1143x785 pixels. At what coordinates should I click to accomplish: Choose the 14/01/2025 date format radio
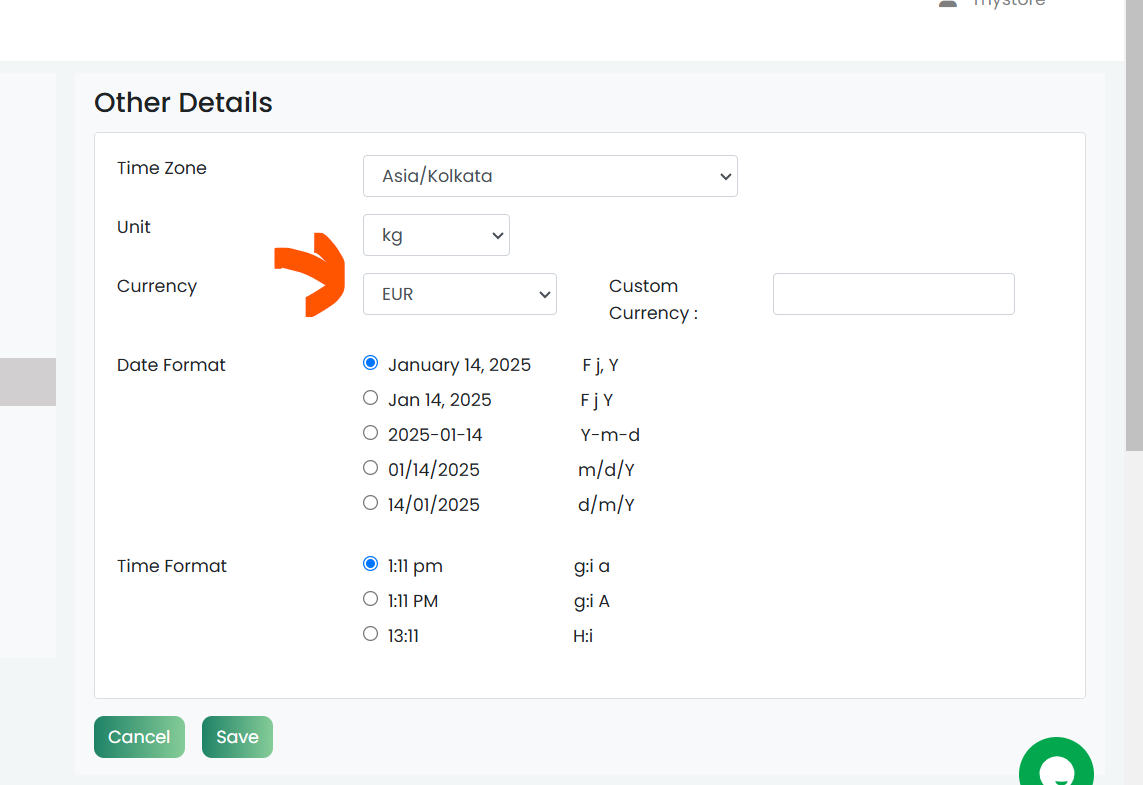(x=370, y=503)
